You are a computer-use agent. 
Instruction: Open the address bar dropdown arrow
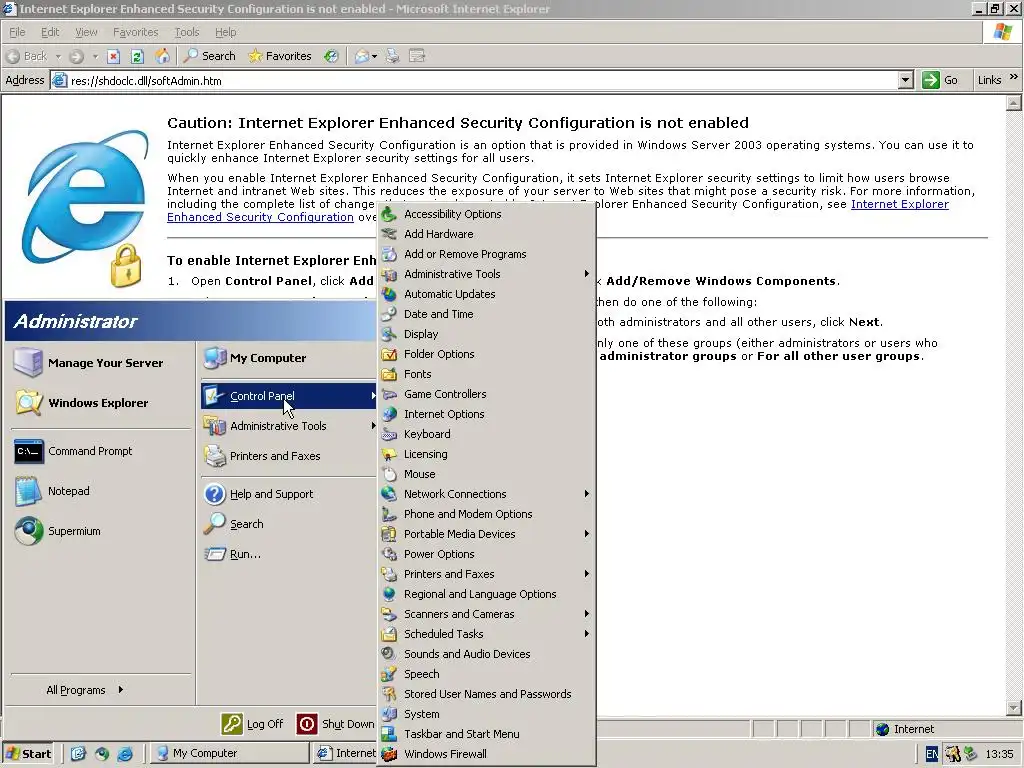(905, 80)
